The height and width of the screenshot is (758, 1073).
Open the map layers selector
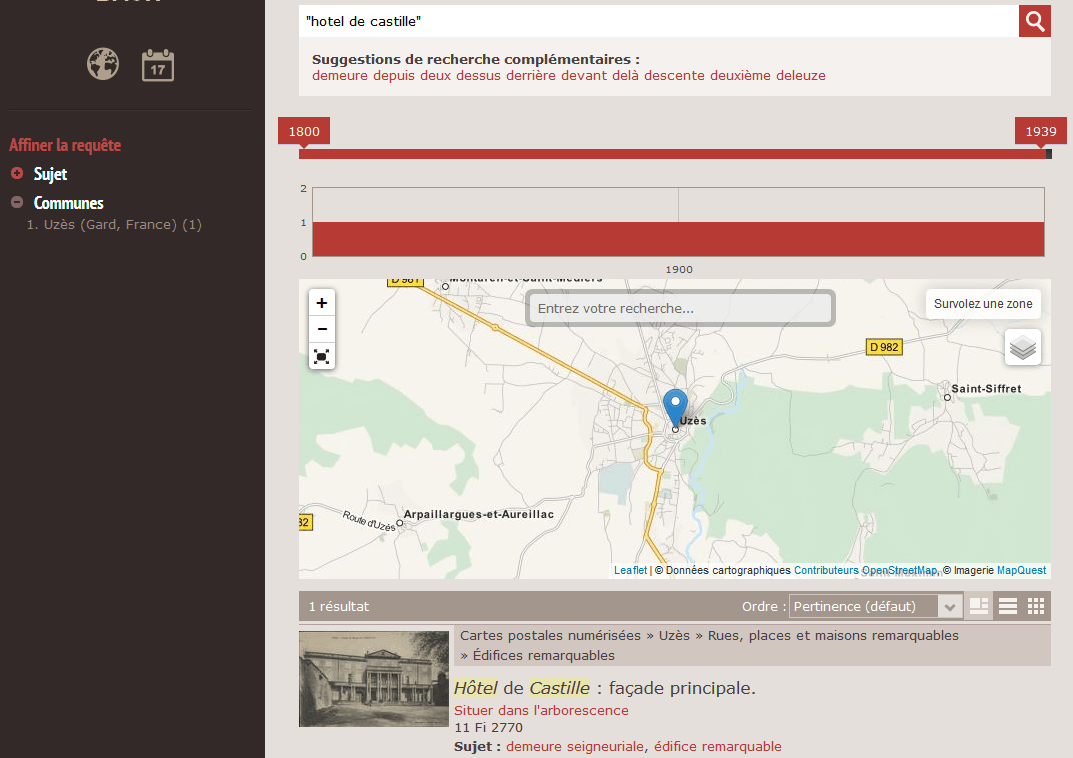coord(1022,348)
